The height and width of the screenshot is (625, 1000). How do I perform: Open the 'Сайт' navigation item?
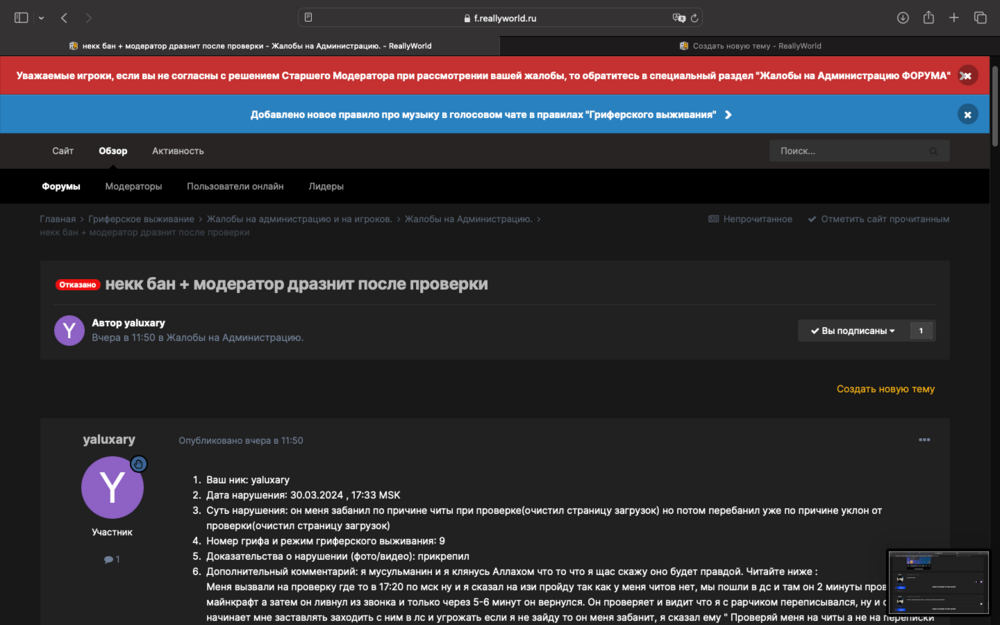(62, 151)
